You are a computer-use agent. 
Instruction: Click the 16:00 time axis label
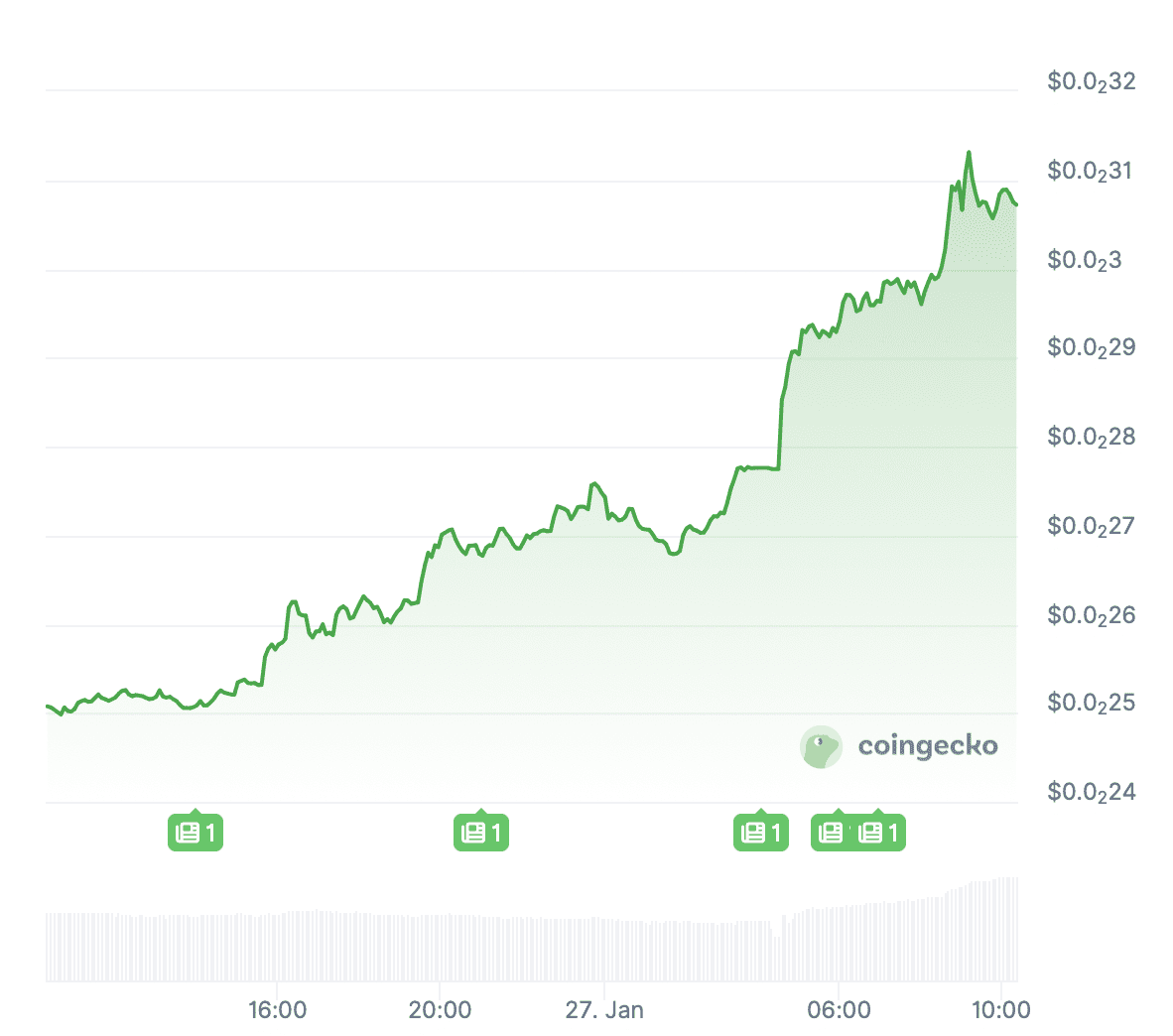(277, 1010)
